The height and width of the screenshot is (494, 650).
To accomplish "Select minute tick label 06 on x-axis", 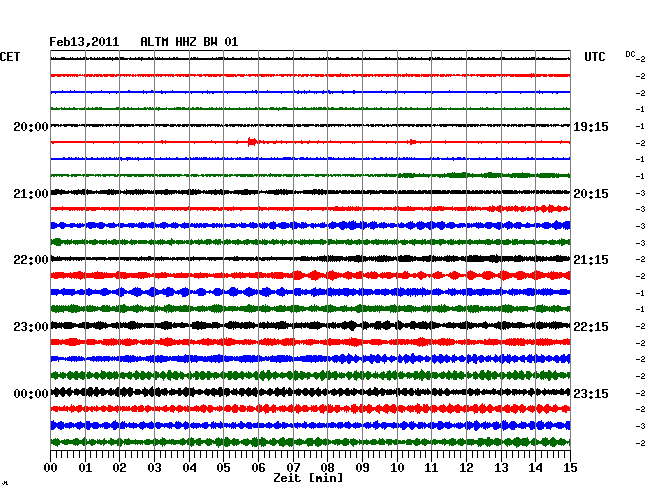I will [258, 468].
